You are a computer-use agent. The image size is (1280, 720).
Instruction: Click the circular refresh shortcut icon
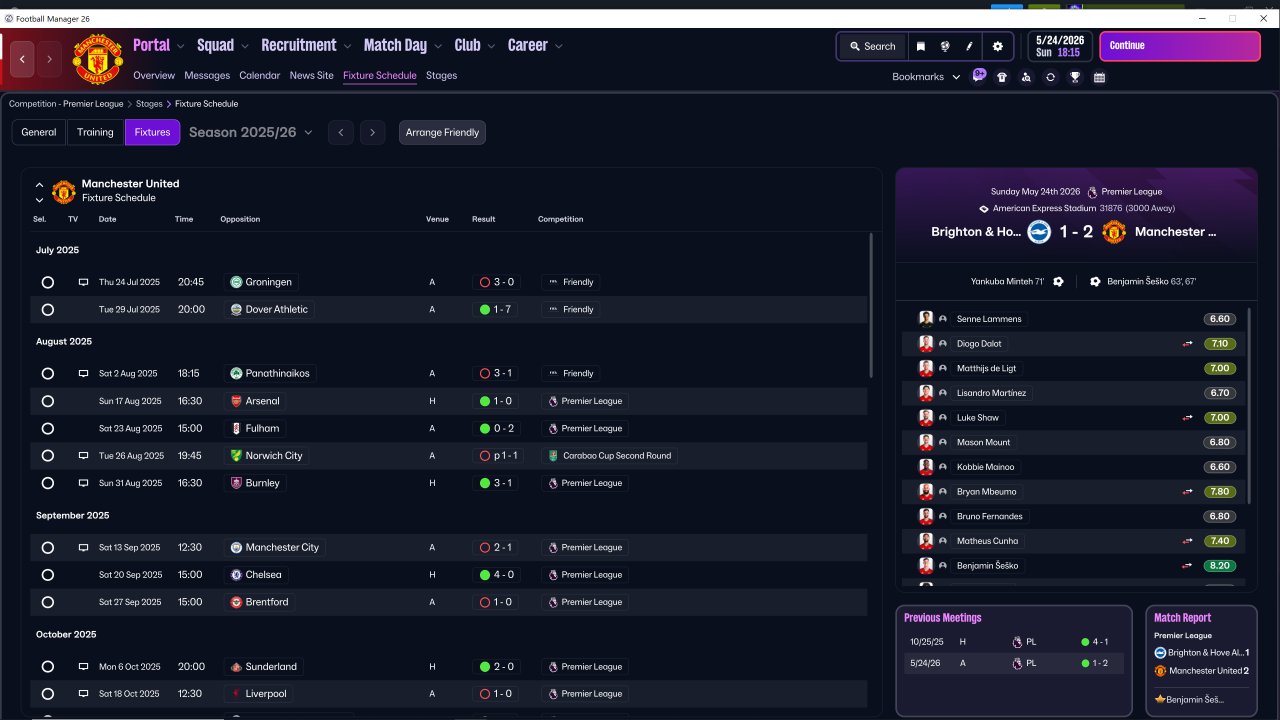pyautogui.click(x=1050, y=77)
